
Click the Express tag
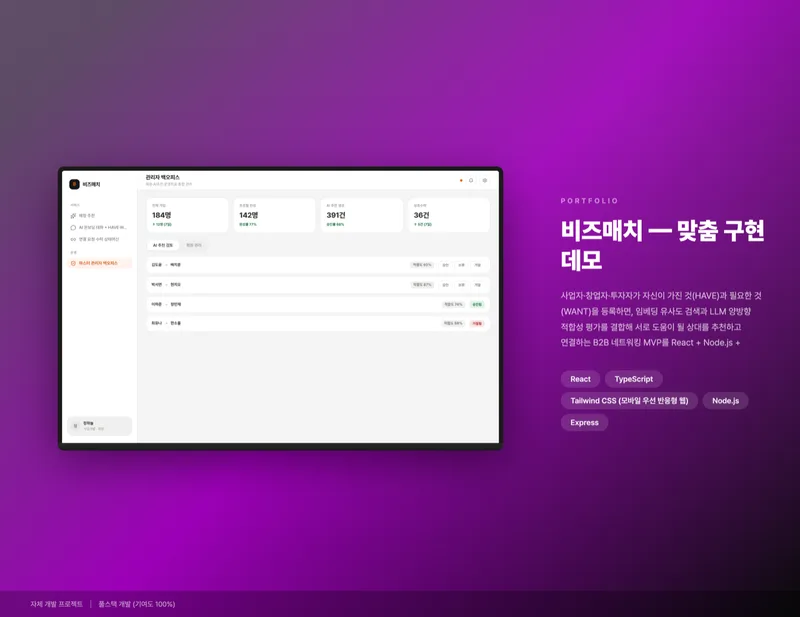[584, 423]
